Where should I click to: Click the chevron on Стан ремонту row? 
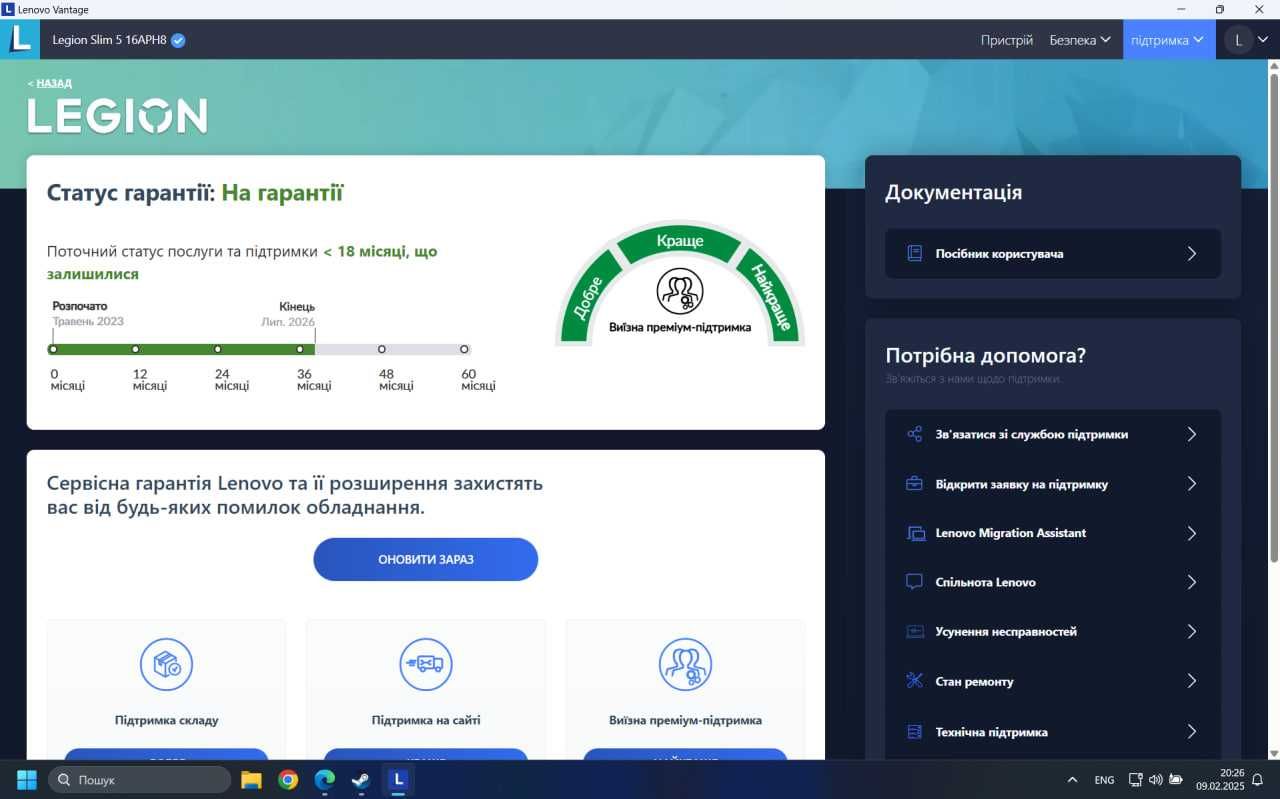tap(1192, 681)
